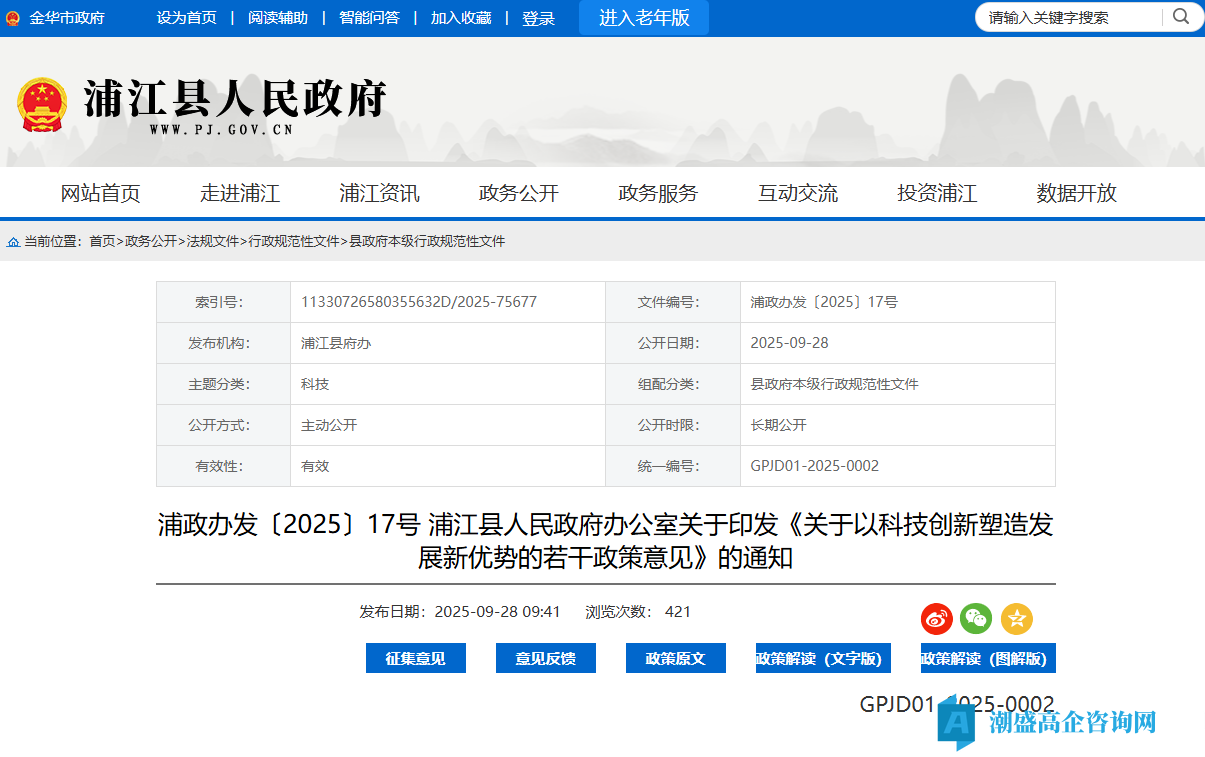Switch to the 政务公开 tab
The height and width of the screenshot is (757, 1205).
[517, 193]
